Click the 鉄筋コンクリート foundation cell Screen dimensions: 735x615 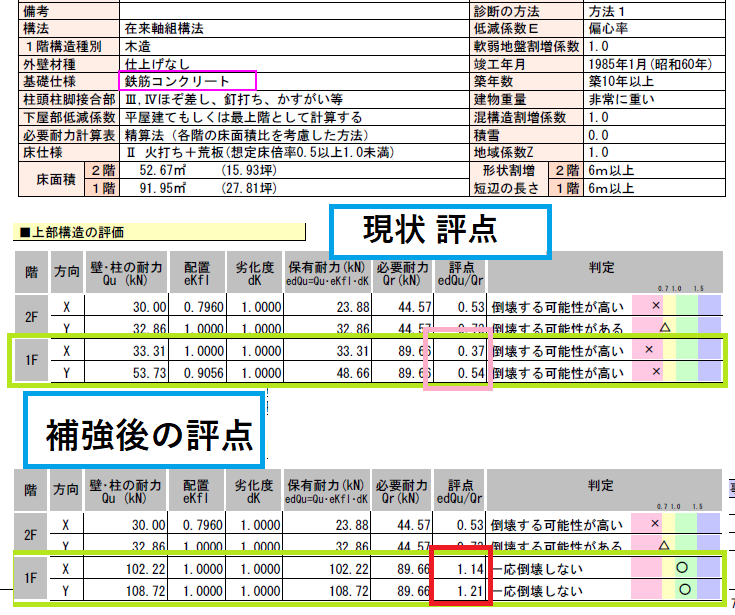188,81
